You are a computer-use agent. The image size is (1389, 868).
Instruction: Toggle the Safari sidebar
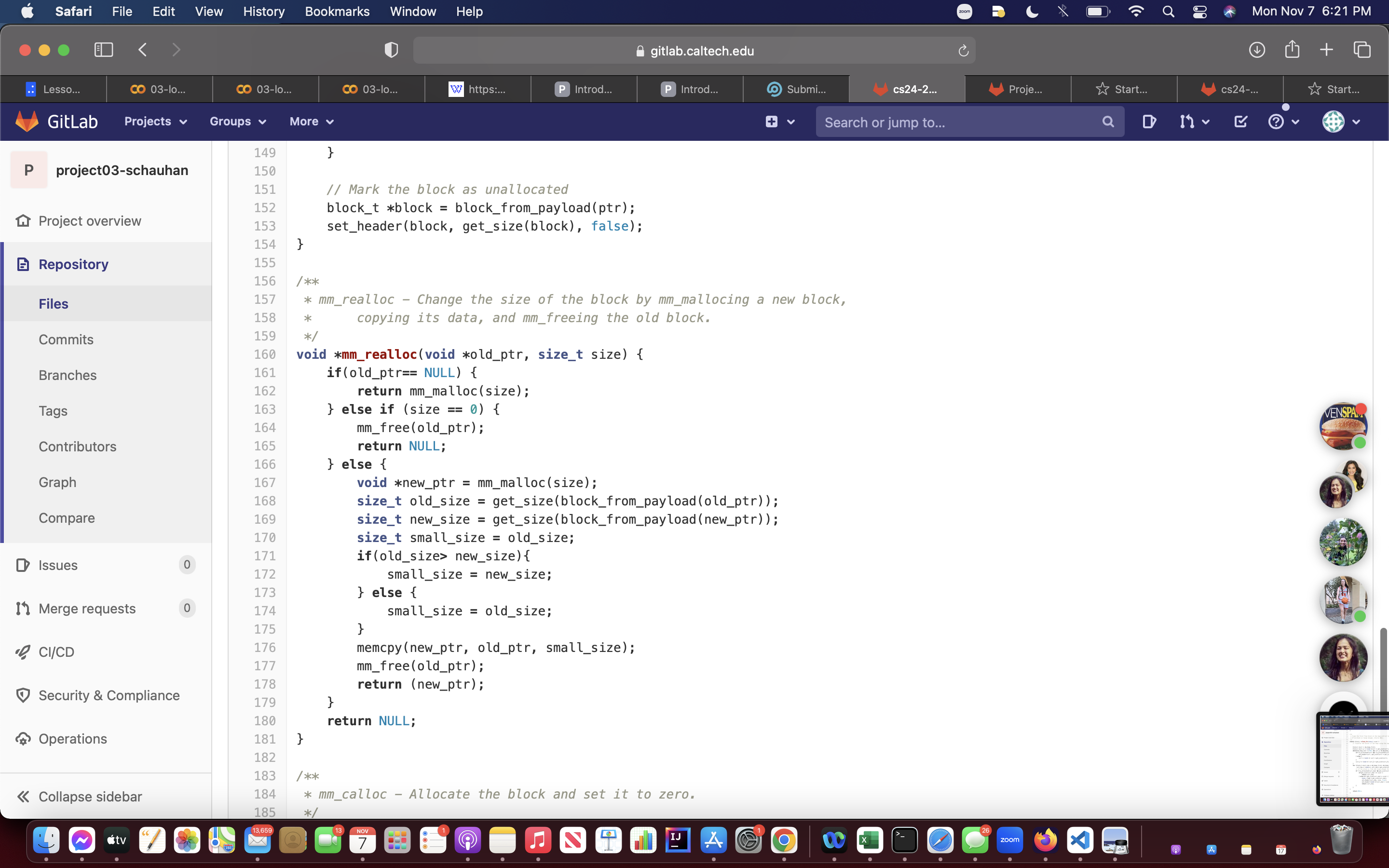click(103, 50)
